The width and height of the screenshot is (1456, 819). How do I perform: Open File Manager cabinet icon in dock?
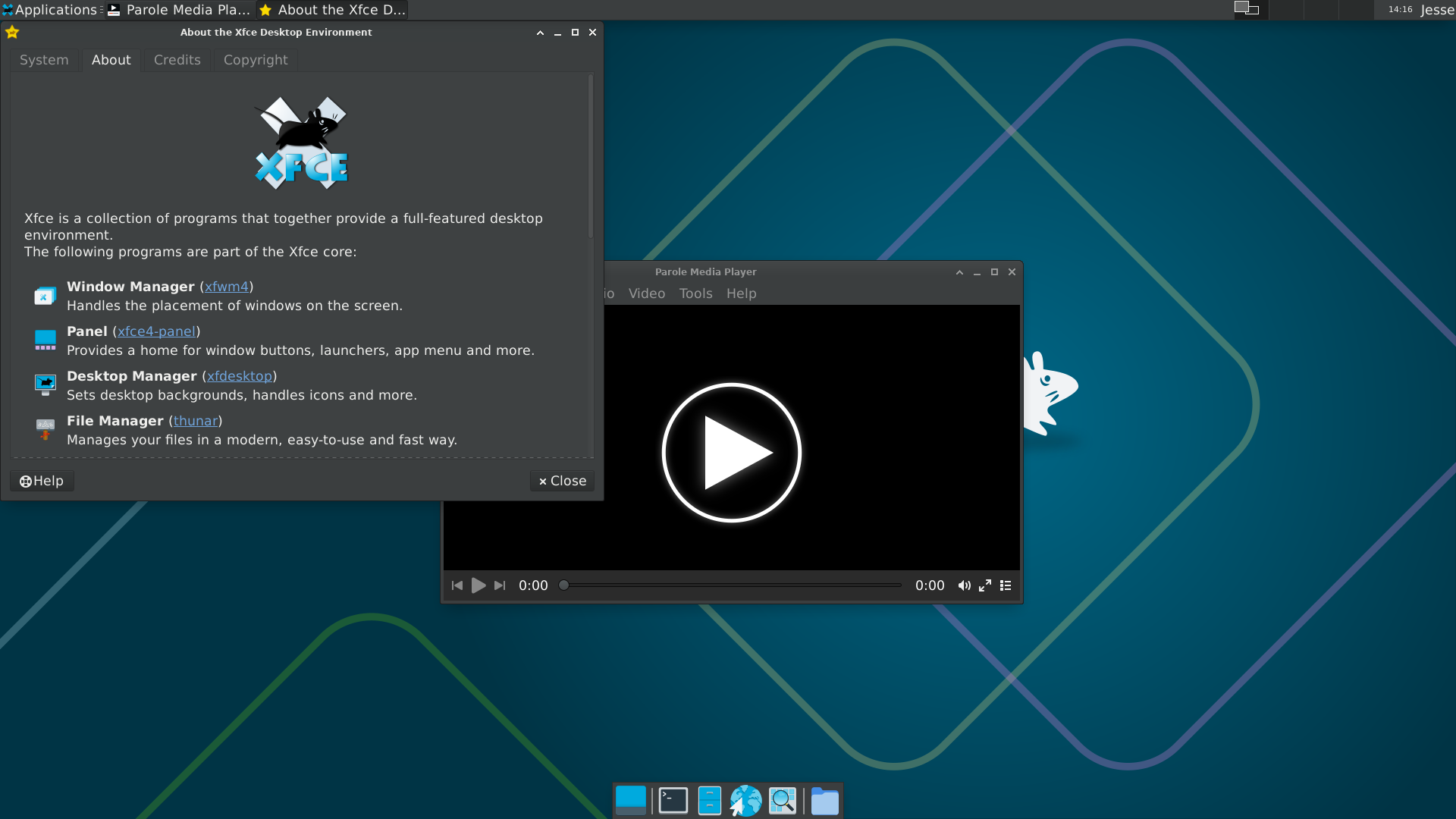(x=710, y=801)
